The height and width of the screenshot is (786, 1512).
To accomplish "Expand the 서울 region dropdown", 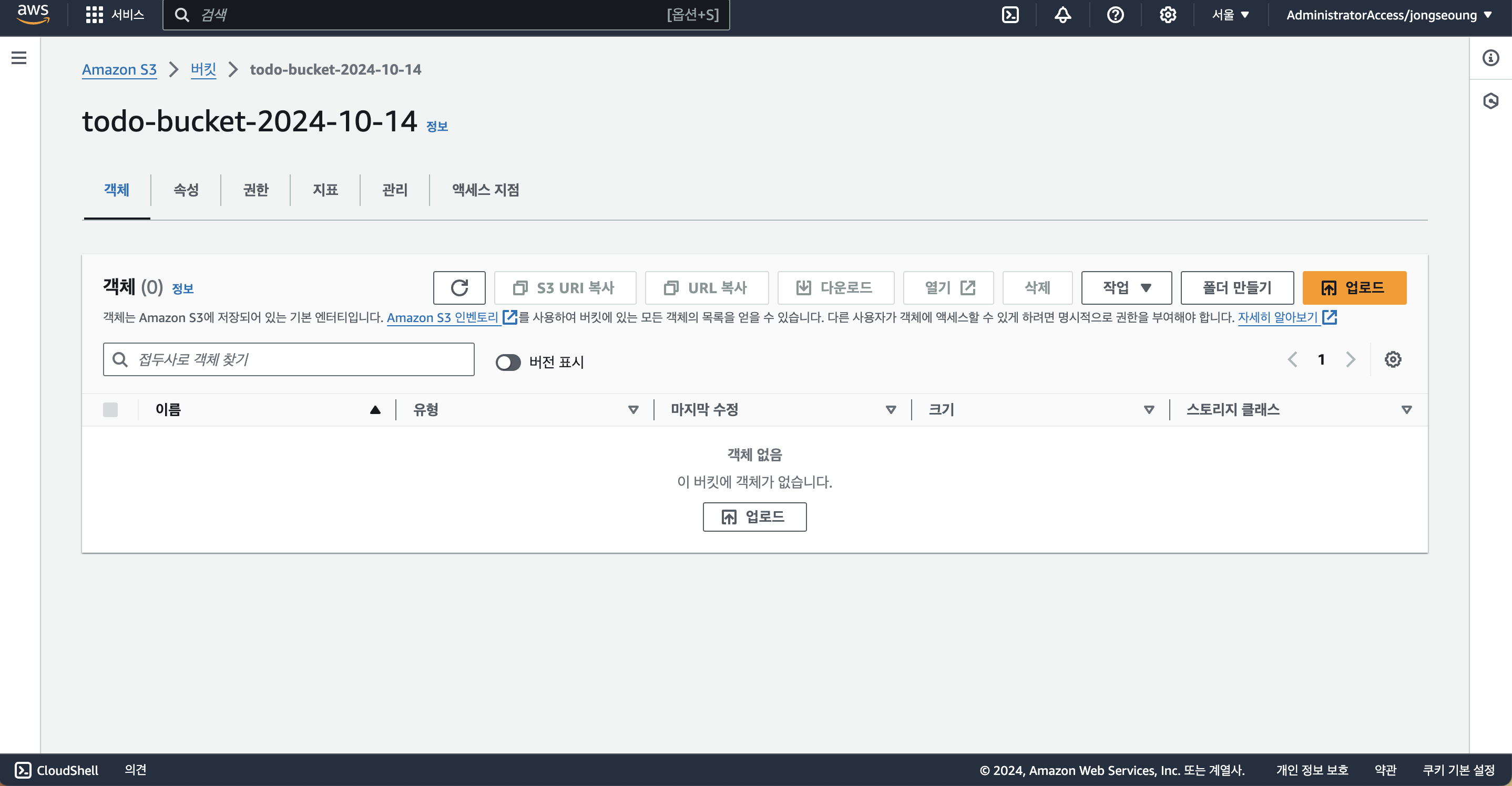I will tap(1230, 15).
